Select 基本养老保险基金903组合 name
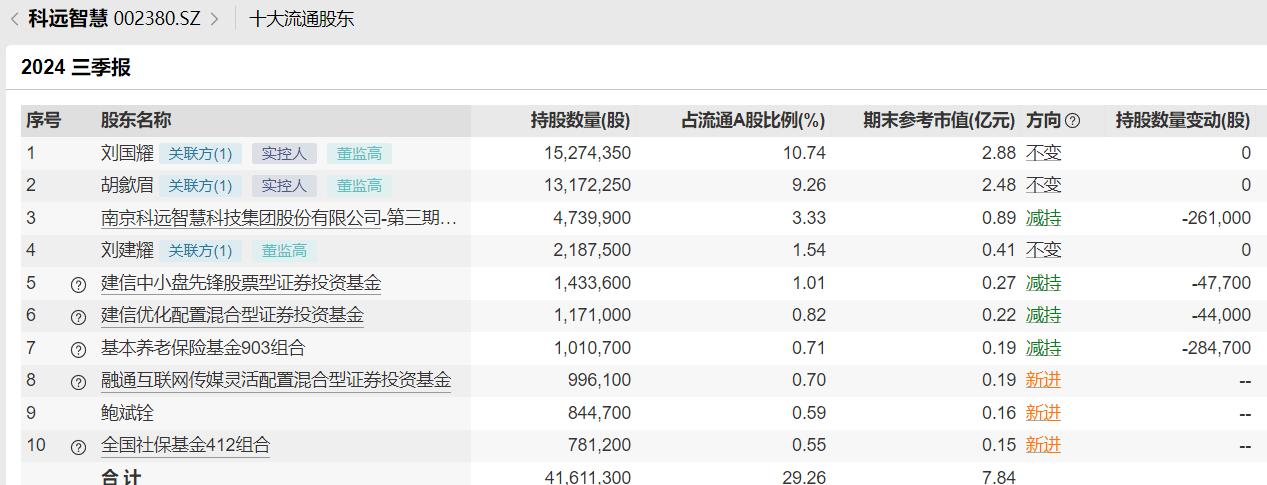 (203, 348)
